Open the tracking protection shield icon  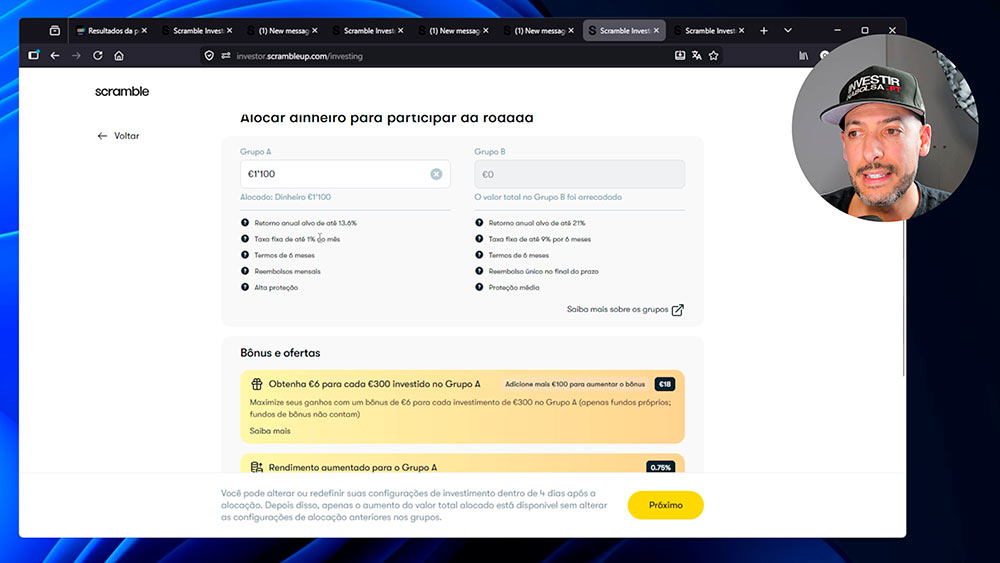(209, 56)
